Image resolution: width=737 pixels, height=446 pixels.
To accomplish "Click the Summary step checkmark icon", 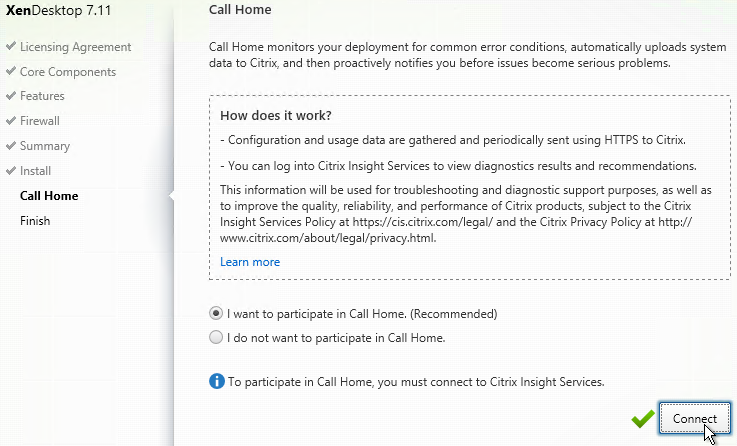I will [x=11, y=145].
